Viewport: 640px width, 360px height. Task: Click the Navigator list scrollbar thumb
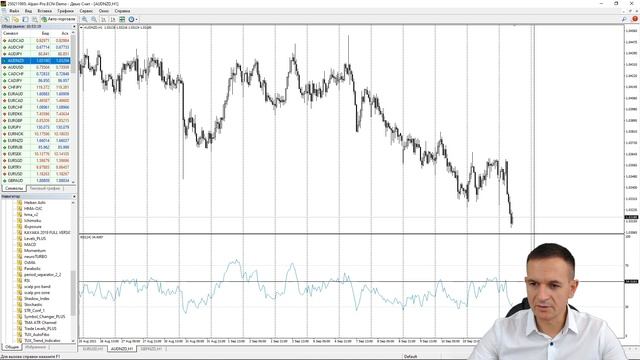click(73, 293)
